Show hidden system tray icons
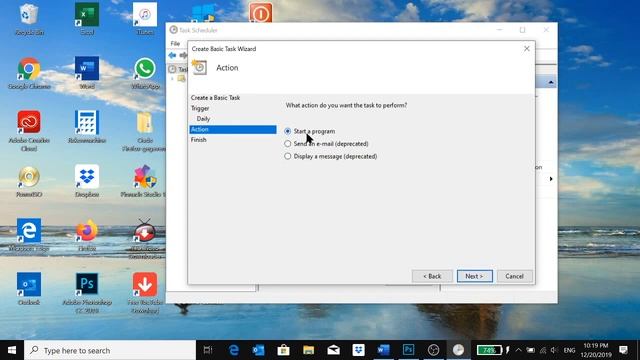 (x=518, y=350)
